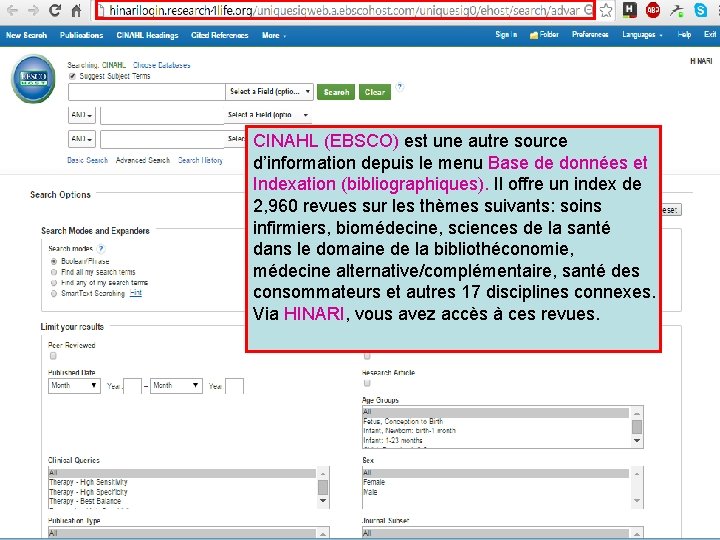Click the Sign In link
This screenshot has width=720, height=540.
coord(506,34)
